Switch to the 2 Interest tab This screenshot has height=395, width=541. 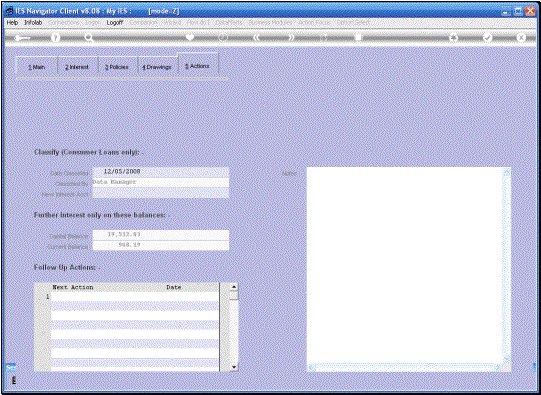pos(77,67)
